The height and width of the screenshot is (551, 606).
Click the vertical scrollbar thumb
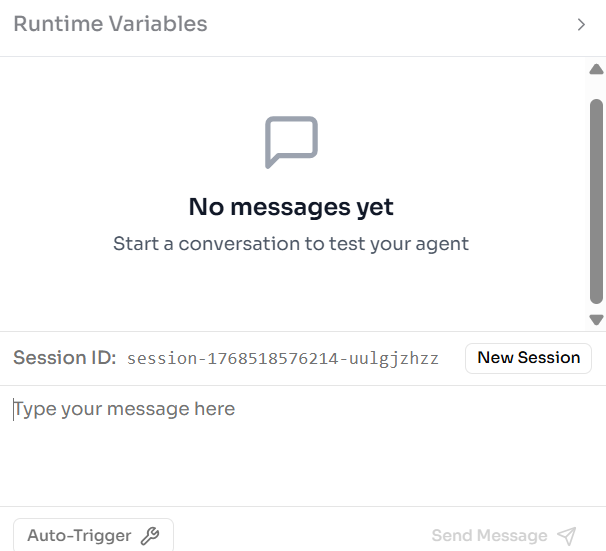click(596, 200)
